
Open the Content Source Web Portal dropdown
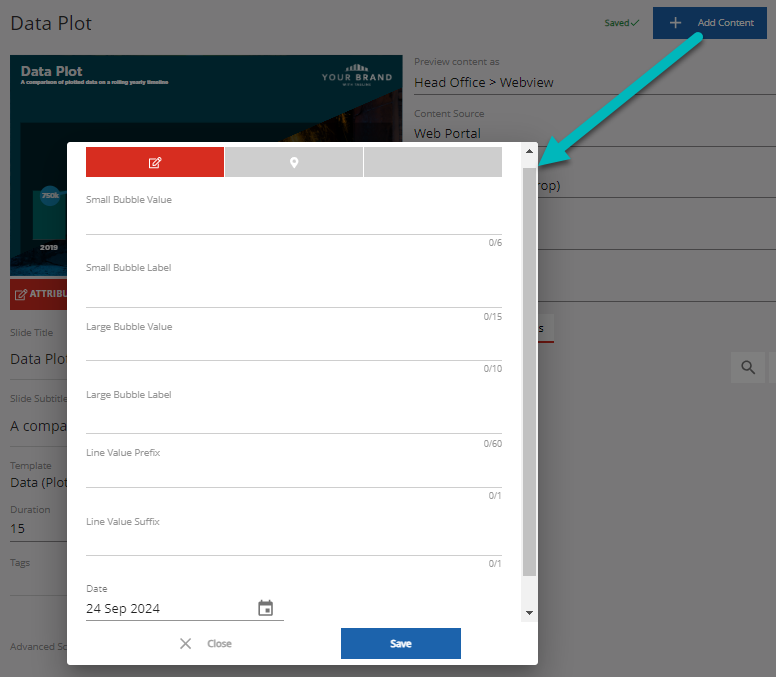click(595, 134)
